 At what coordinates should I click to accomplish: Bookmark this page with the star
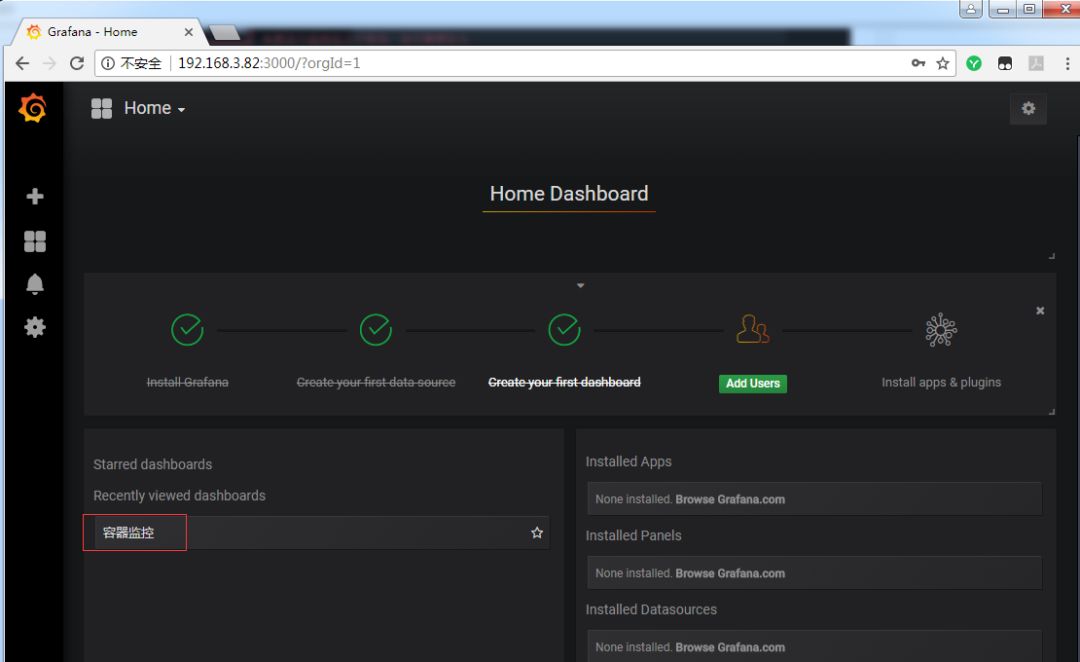click(943, 63)
